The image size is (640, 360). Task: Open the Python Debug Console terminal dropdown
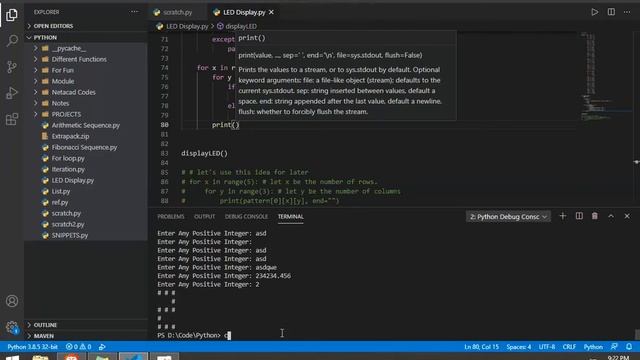coord(508,217)
